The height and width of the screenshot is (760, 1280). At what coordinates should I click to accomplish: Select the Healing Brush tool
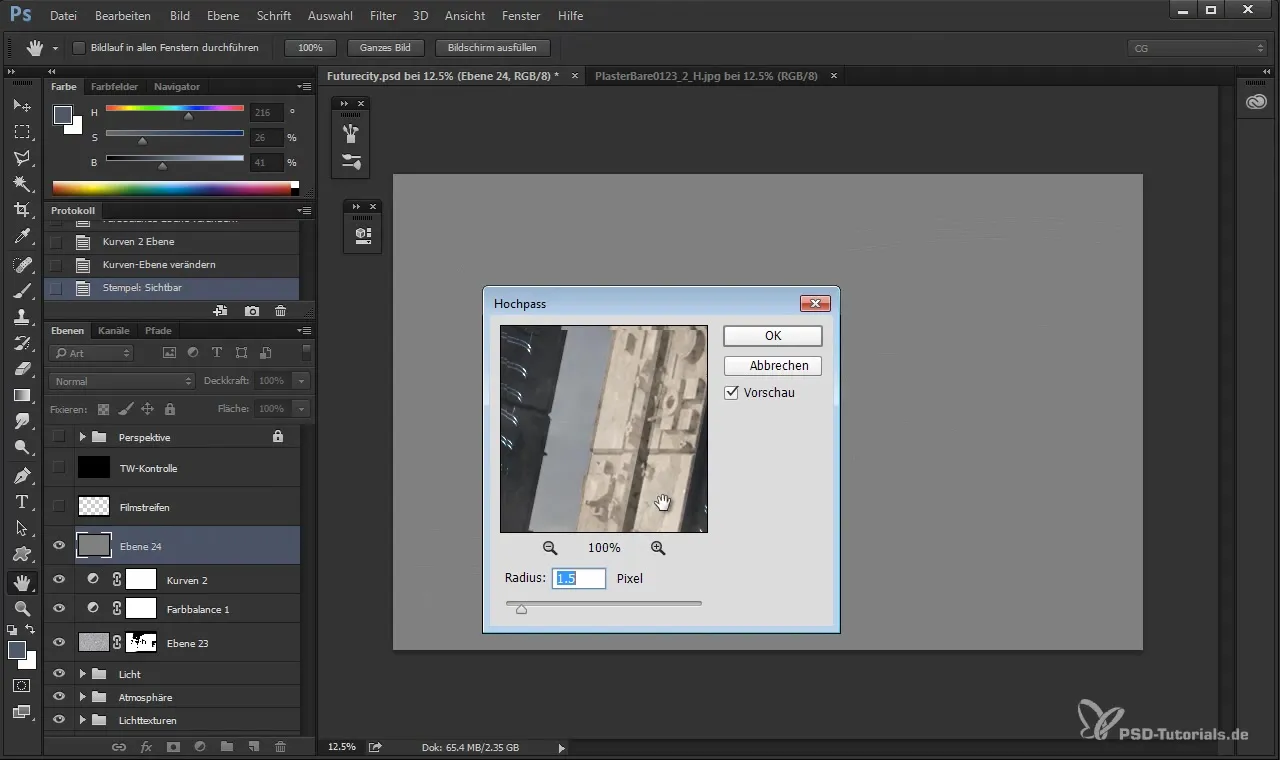pyautogui.click(x=22, y=265)
